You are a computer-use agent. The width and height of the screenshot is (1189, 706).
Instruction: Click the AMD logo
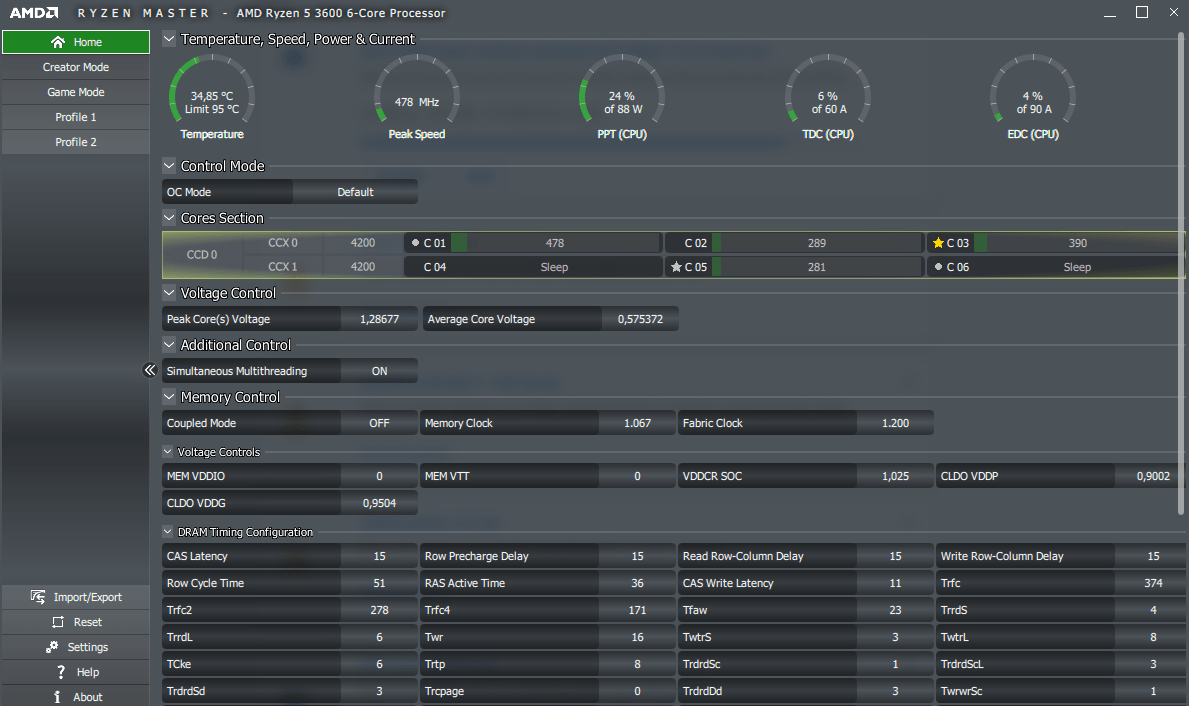pos(34,13)
